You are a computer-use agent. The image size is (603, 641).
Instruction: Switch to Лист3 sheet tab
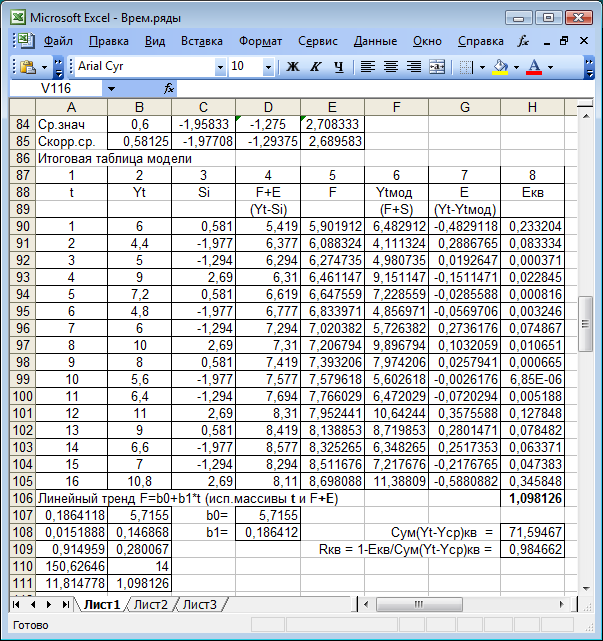[x=199, y=604]
